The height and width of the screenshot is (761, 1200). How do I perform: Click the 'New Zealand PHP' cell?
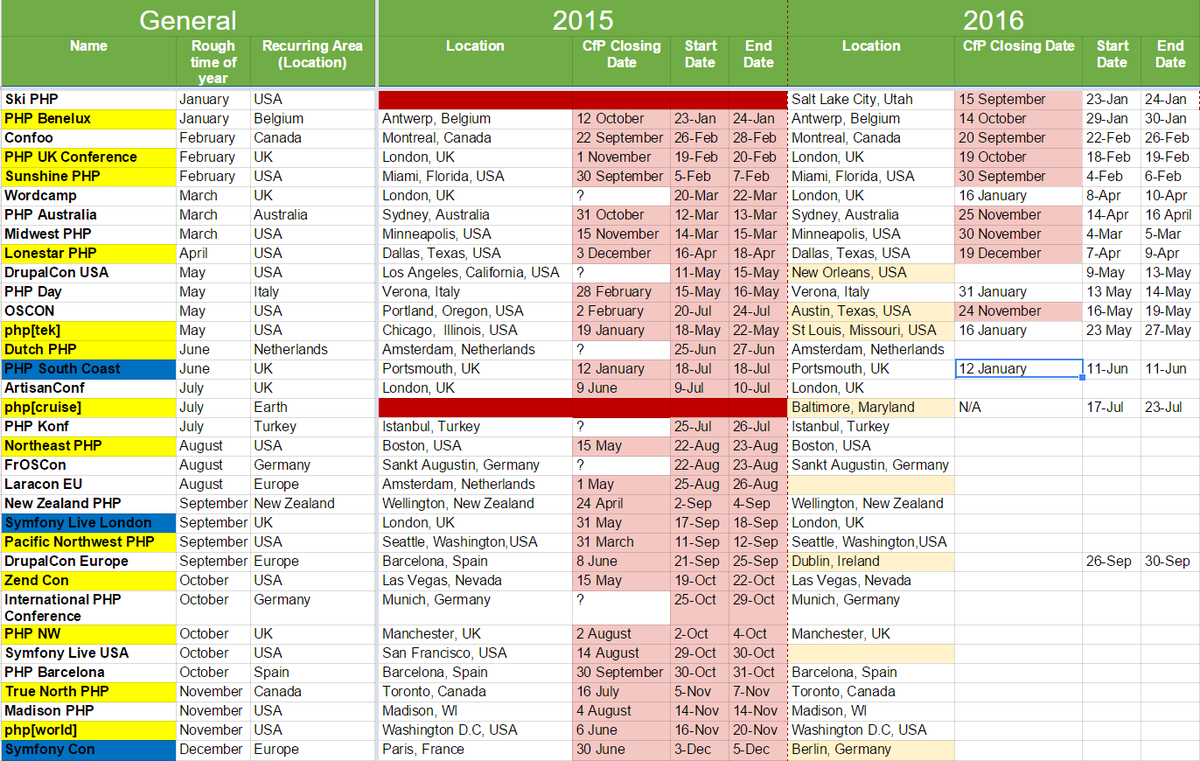click(x=89, y=503)
